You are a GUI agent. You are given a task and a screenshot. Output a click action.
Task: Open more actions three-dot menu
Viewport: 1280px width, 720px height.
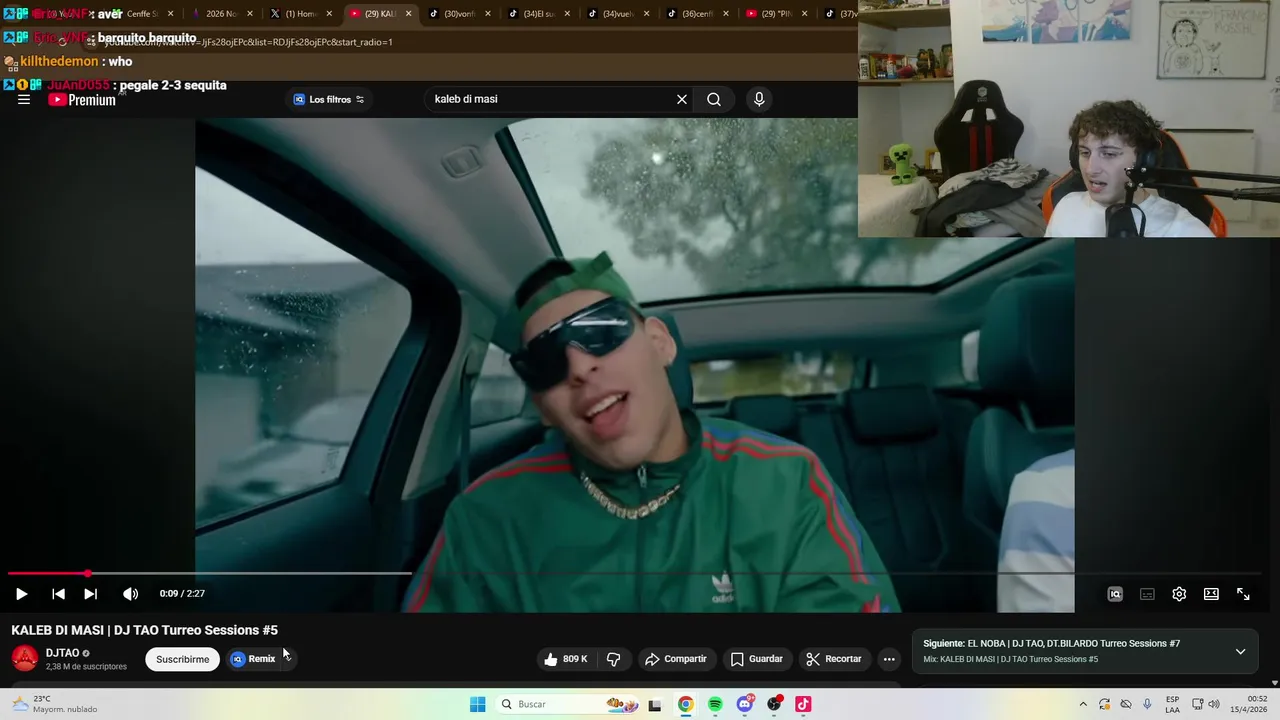pyautogui.click(x=889, y=659)
